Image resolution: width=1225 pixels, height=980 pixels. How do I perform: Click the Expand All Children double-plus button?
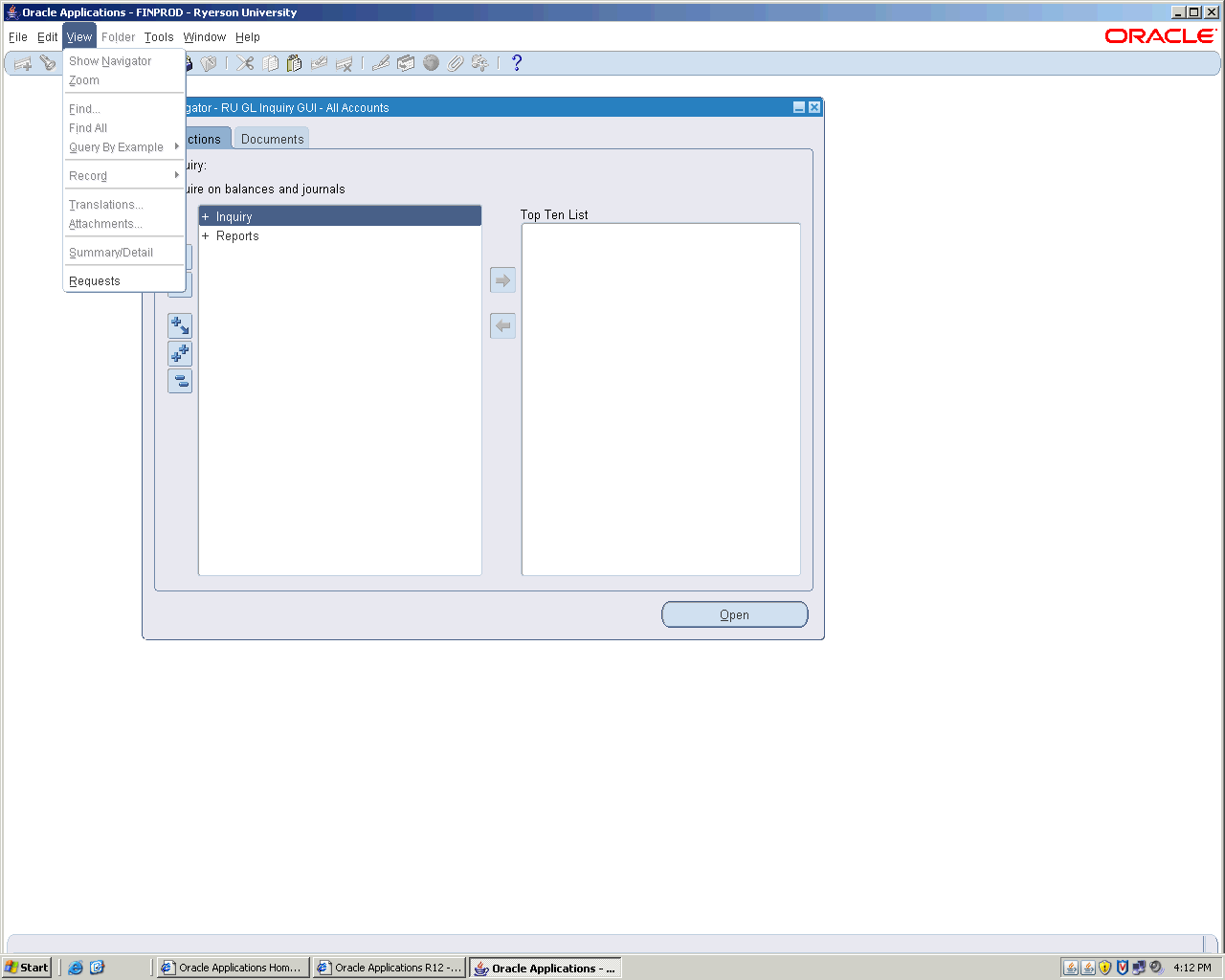coord(180,354)
